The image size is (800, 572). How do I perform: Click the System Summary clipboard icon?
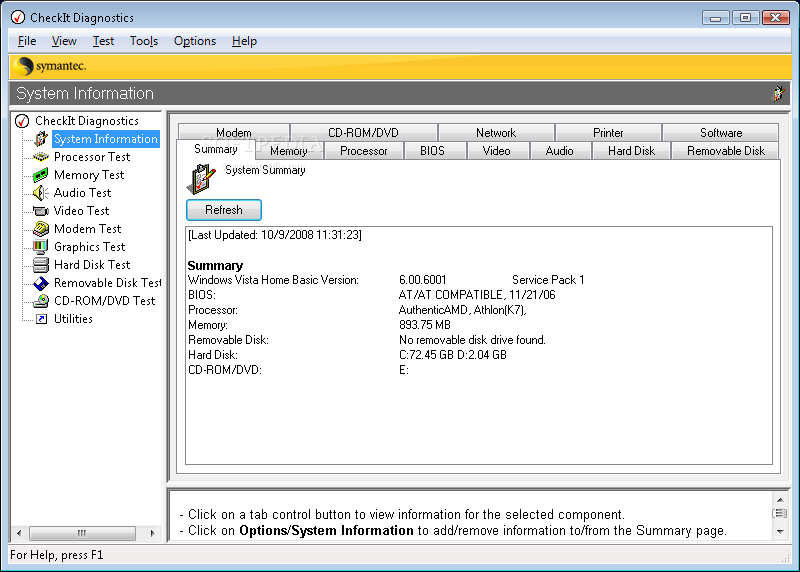[x=202, y=179]
